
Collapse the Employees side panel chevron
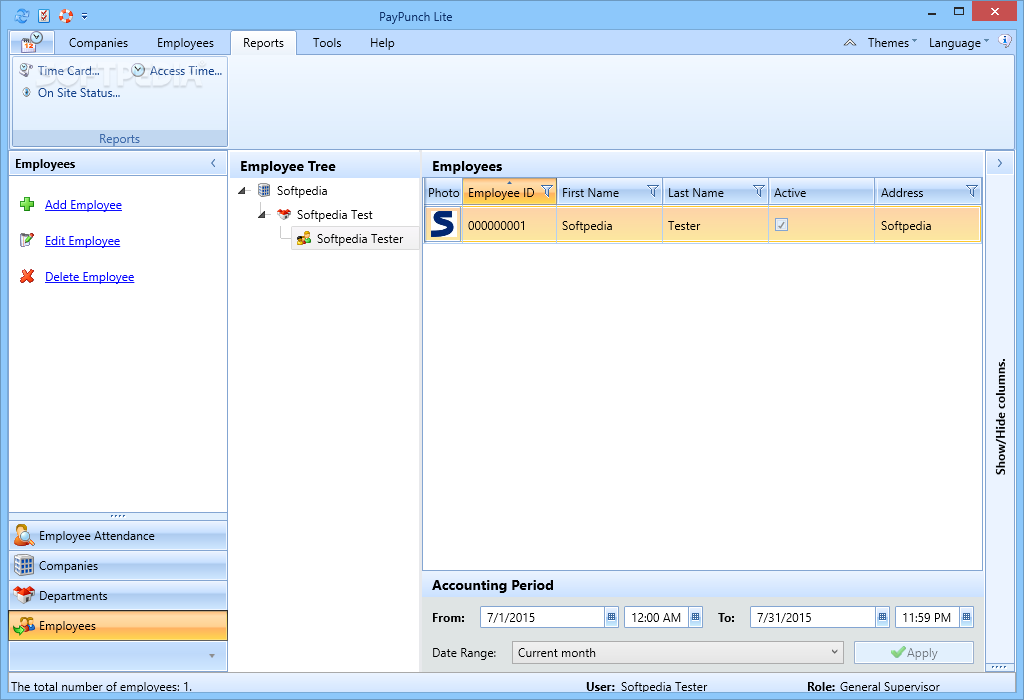(x=213, y=163)
